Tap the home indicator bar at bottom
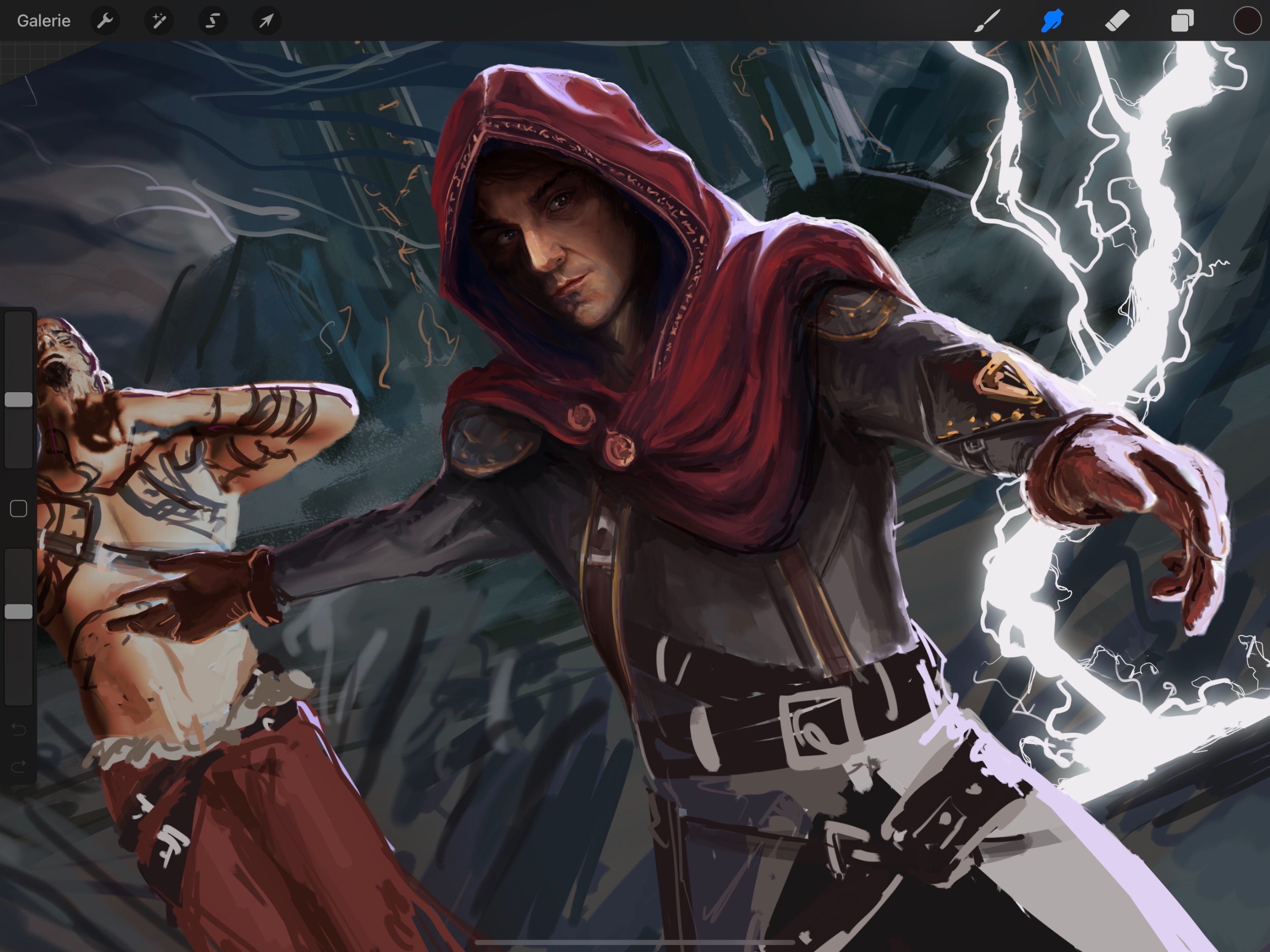 [634, 942]
